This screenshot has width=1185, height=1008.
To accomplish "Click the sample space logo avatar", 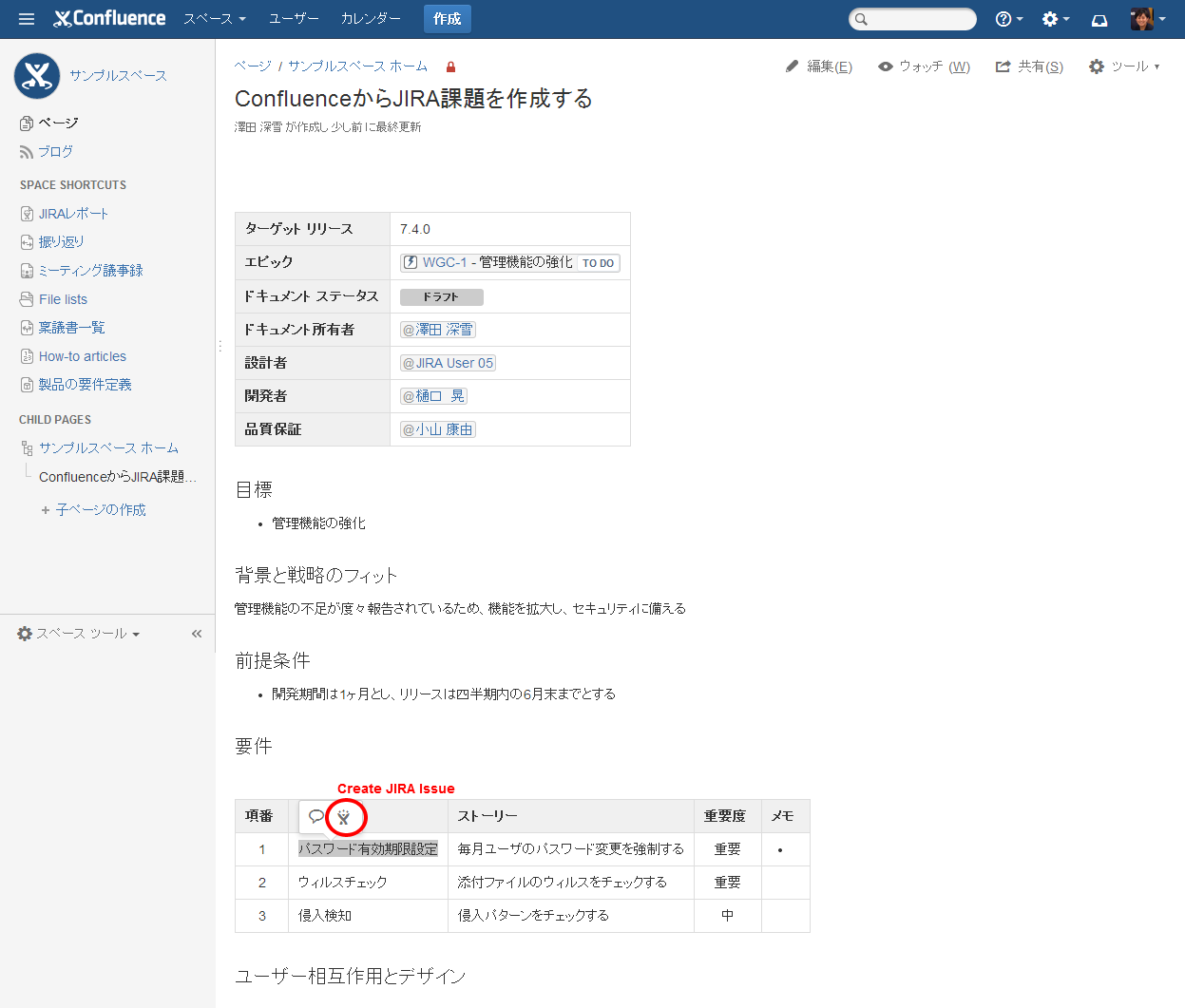I will (x=37, y=76).
